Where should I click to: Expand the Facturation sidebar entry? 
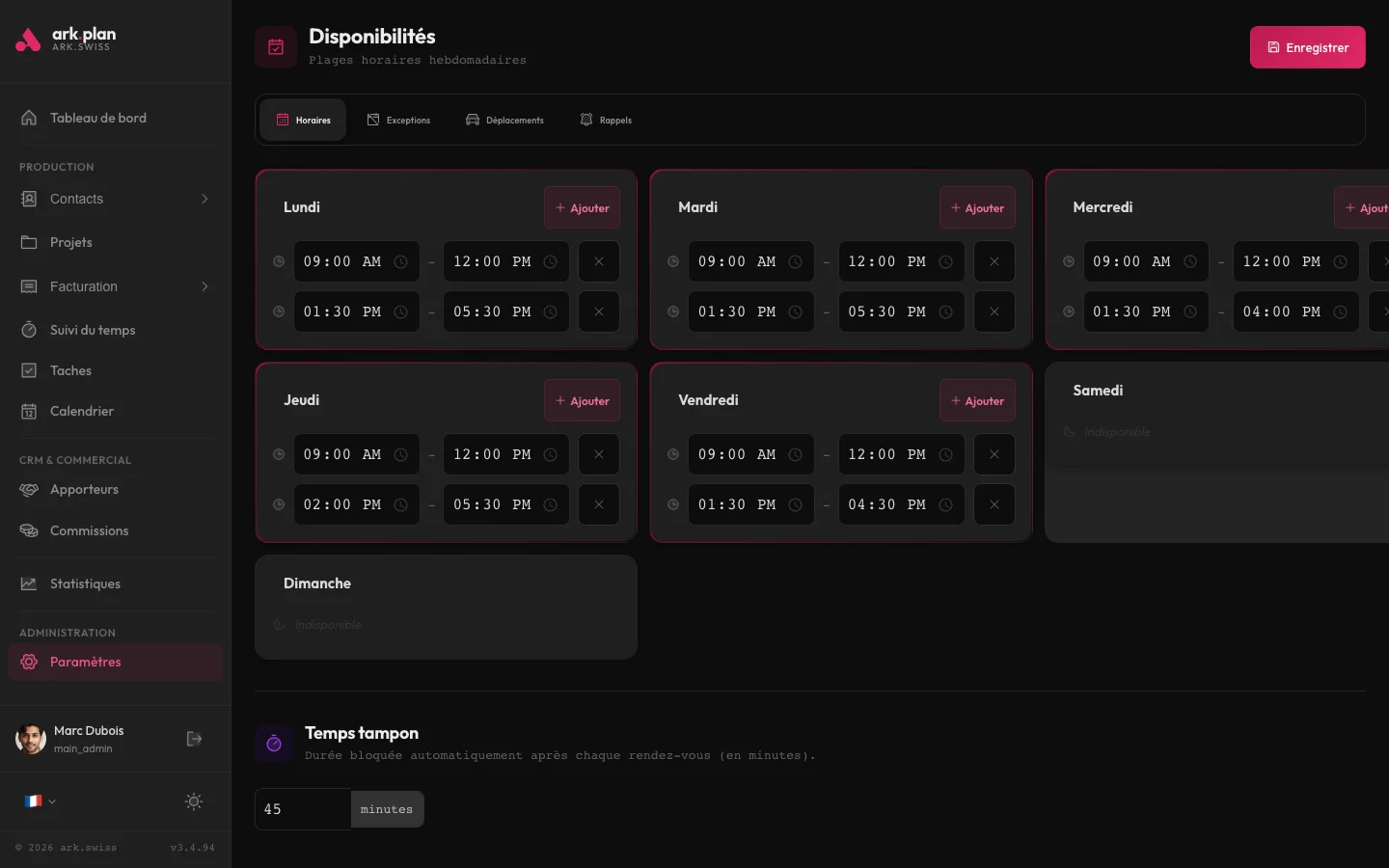(x=204, y=286)
